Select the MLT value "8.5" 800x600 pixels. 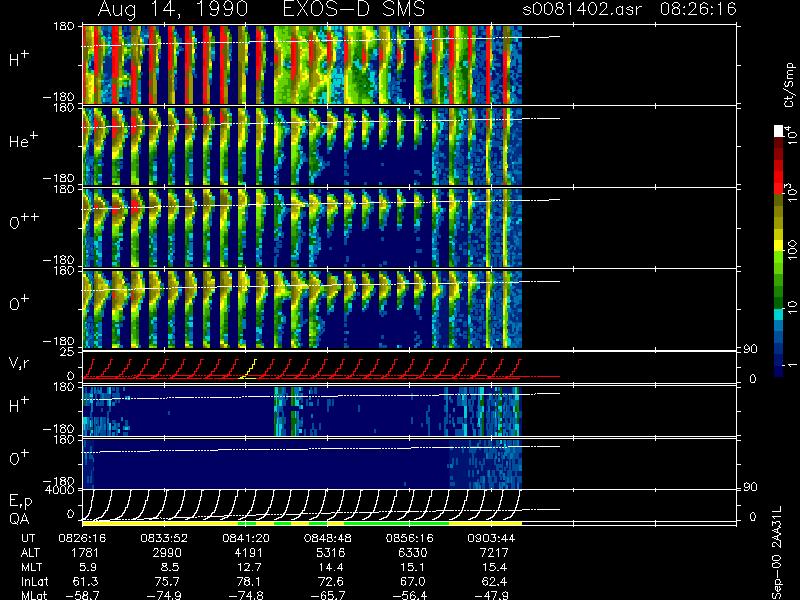pos(170,567)
